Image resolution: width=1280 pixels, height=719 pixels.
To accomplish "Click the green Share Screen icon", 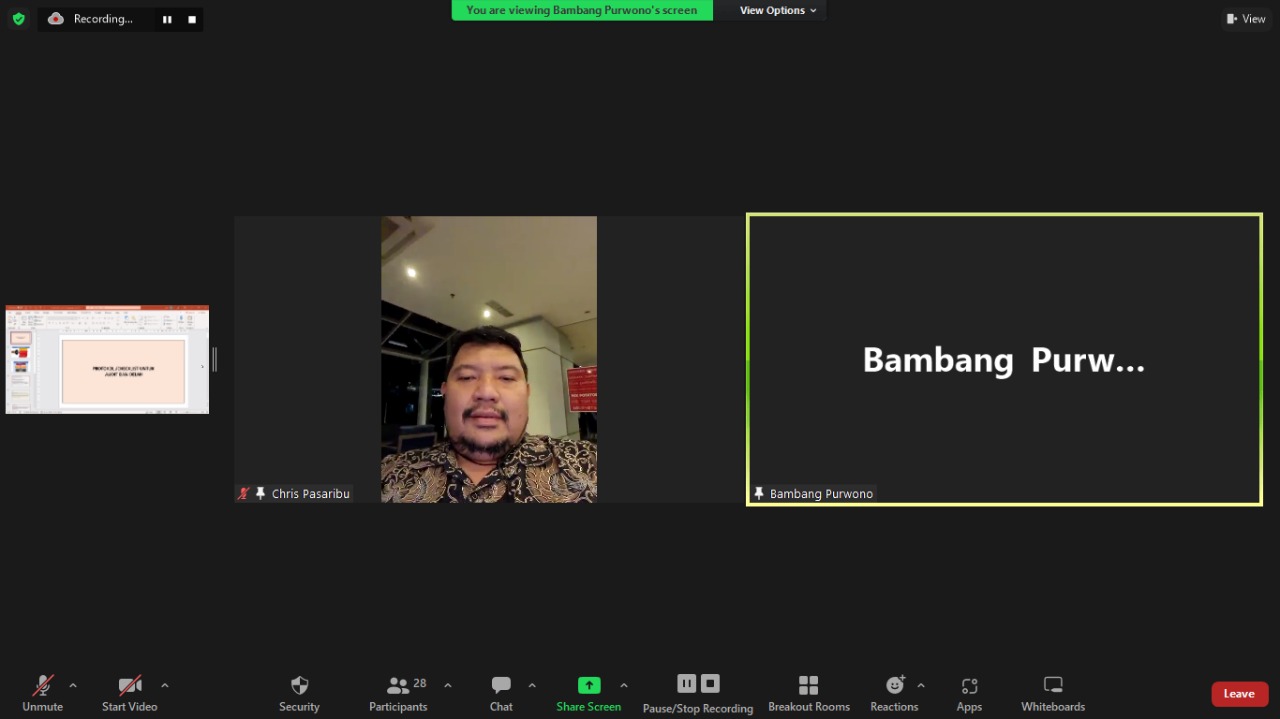I will [x=589, y=685].
